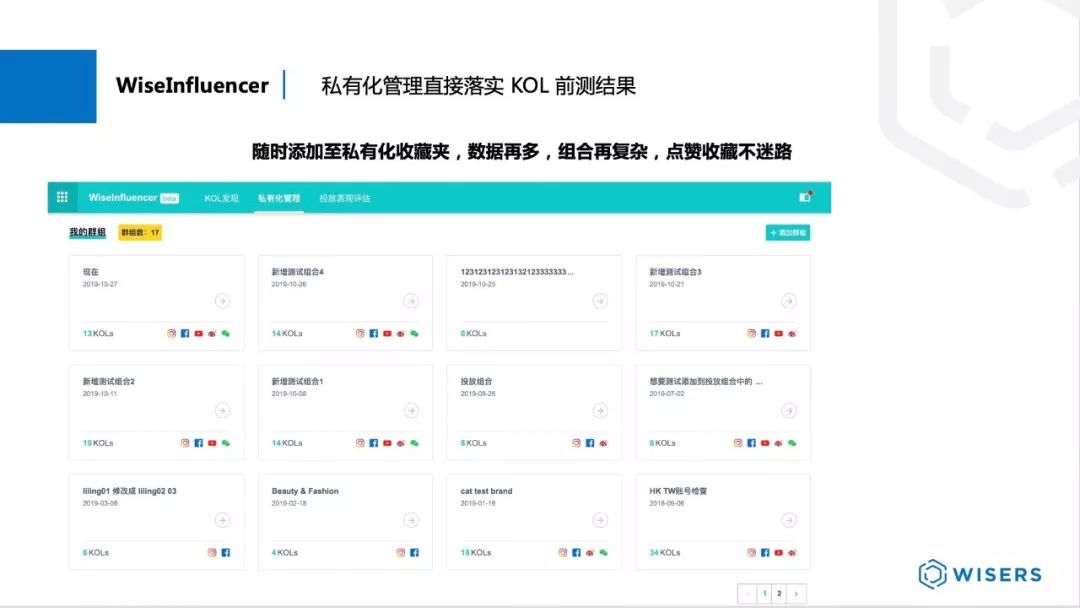Click the 现在 group title
1080x608 pixels.
tap(91, 272)
